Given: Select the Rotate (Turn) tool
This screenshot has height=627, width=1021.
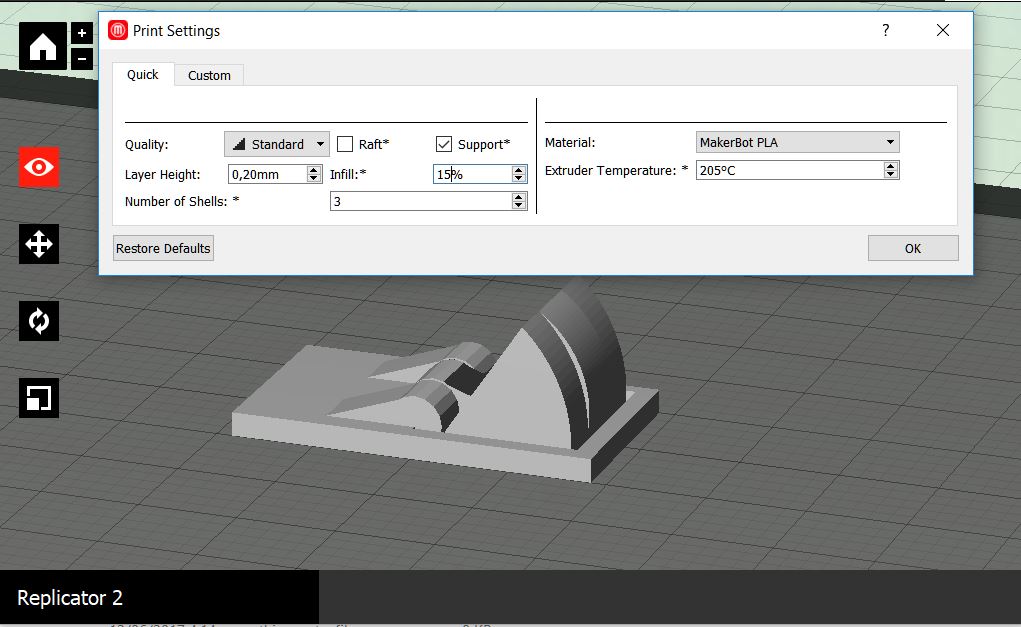Looking at the screenshot, I should 39,321.
